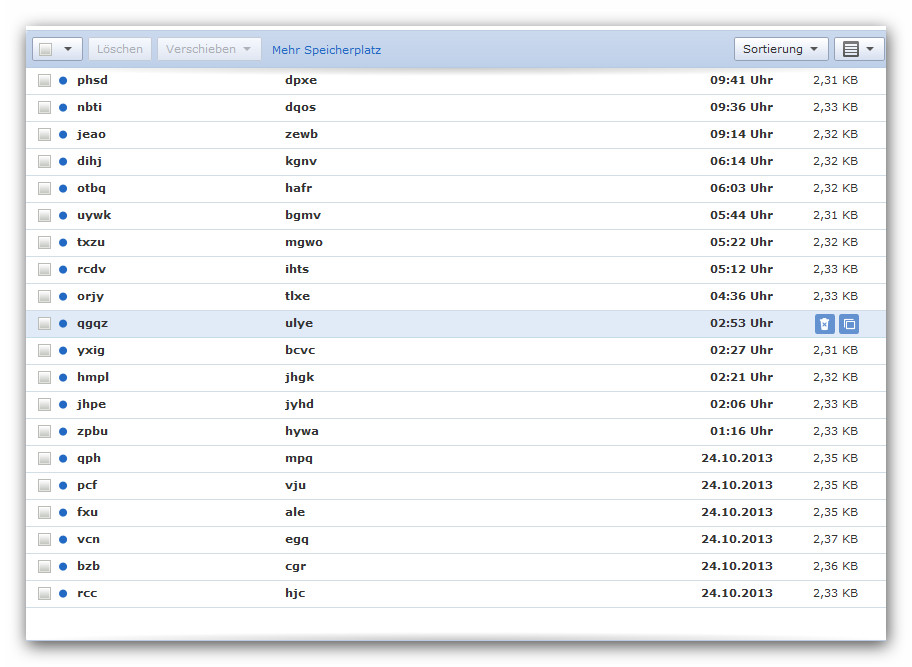Open the message from uywk
The width and height of the screenshot is (912, 667).
coord(94,215)
